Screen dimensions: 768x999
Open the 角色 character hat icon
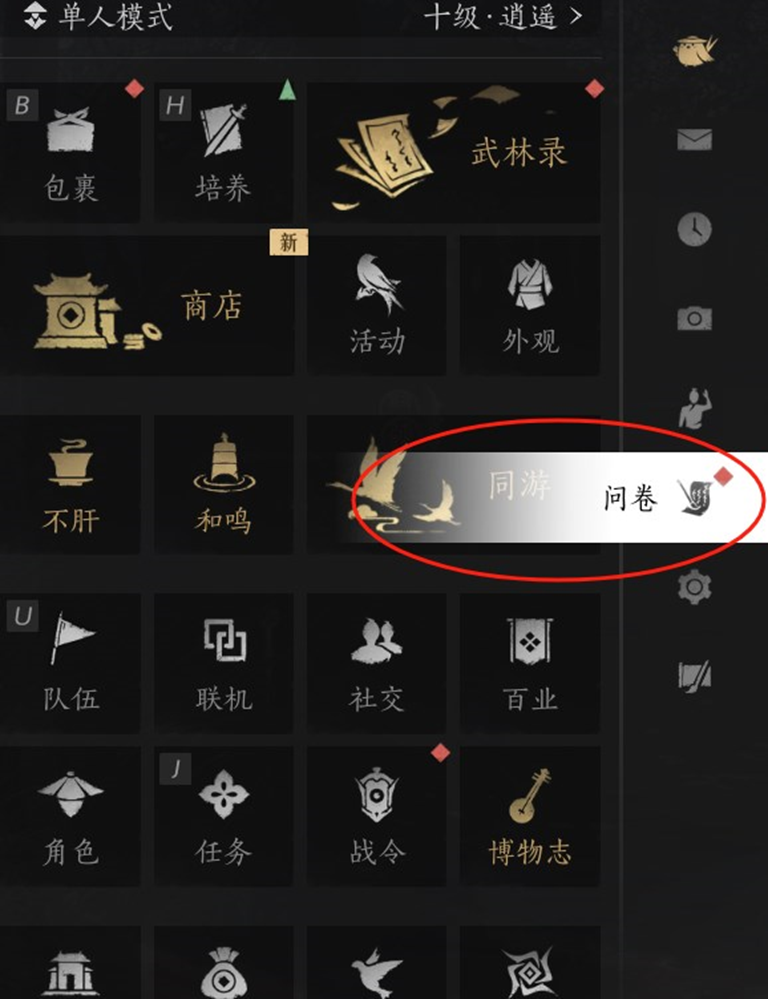[x=70, y=816]
